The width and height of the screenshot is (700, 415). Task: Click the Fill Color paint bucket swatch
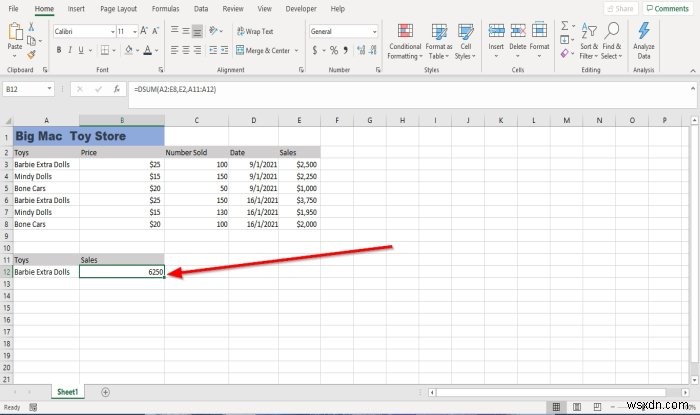click(129, 50)
